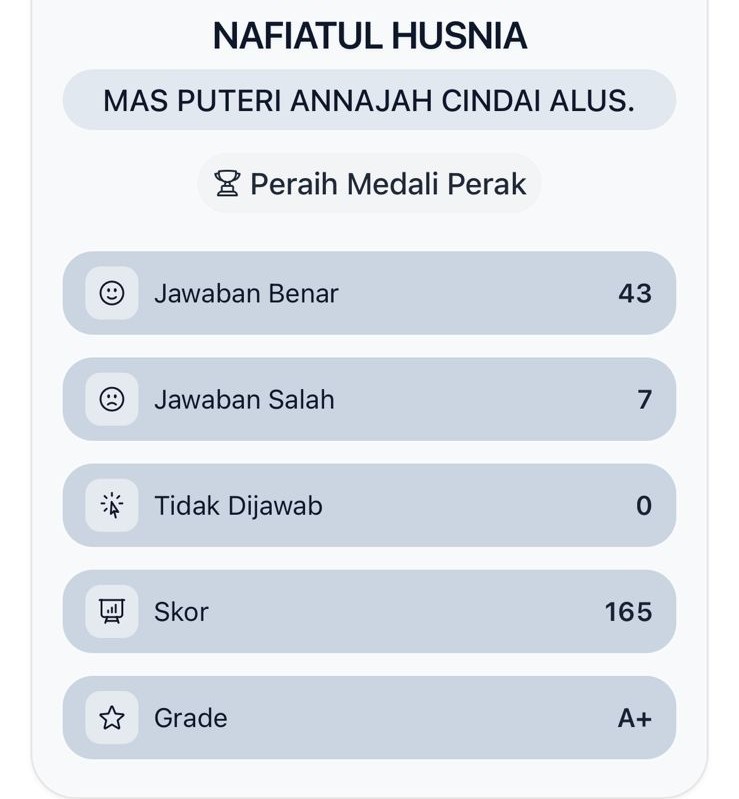Select the Peraih Medali Perak badge text
The height and width of the screenshot is (799, 739).
pos(388,184)
